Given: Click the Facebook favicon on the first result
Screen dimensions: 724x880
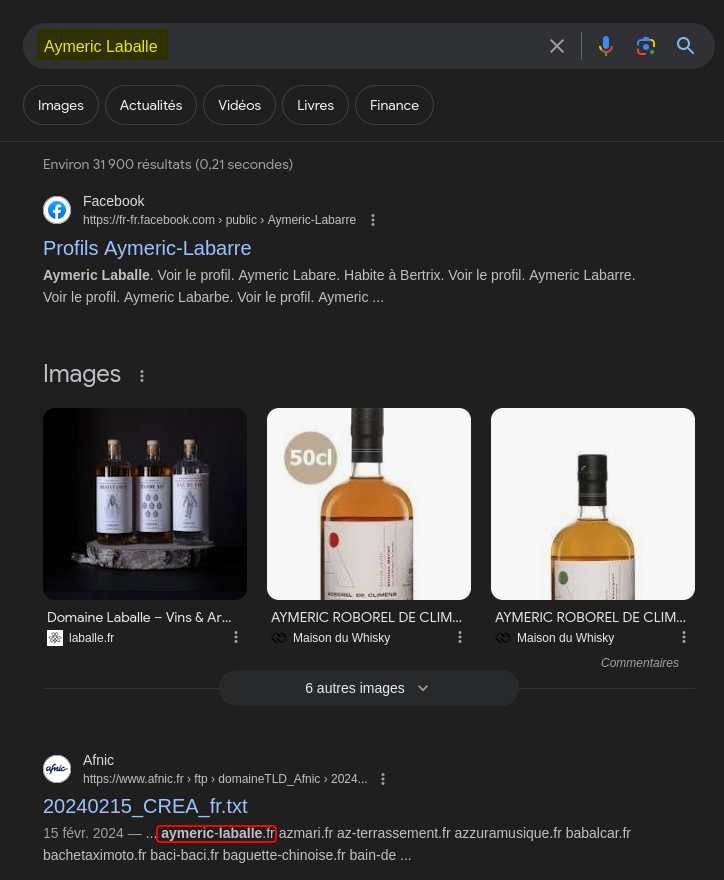Looking at the screenshot, I should pos(57,210).
